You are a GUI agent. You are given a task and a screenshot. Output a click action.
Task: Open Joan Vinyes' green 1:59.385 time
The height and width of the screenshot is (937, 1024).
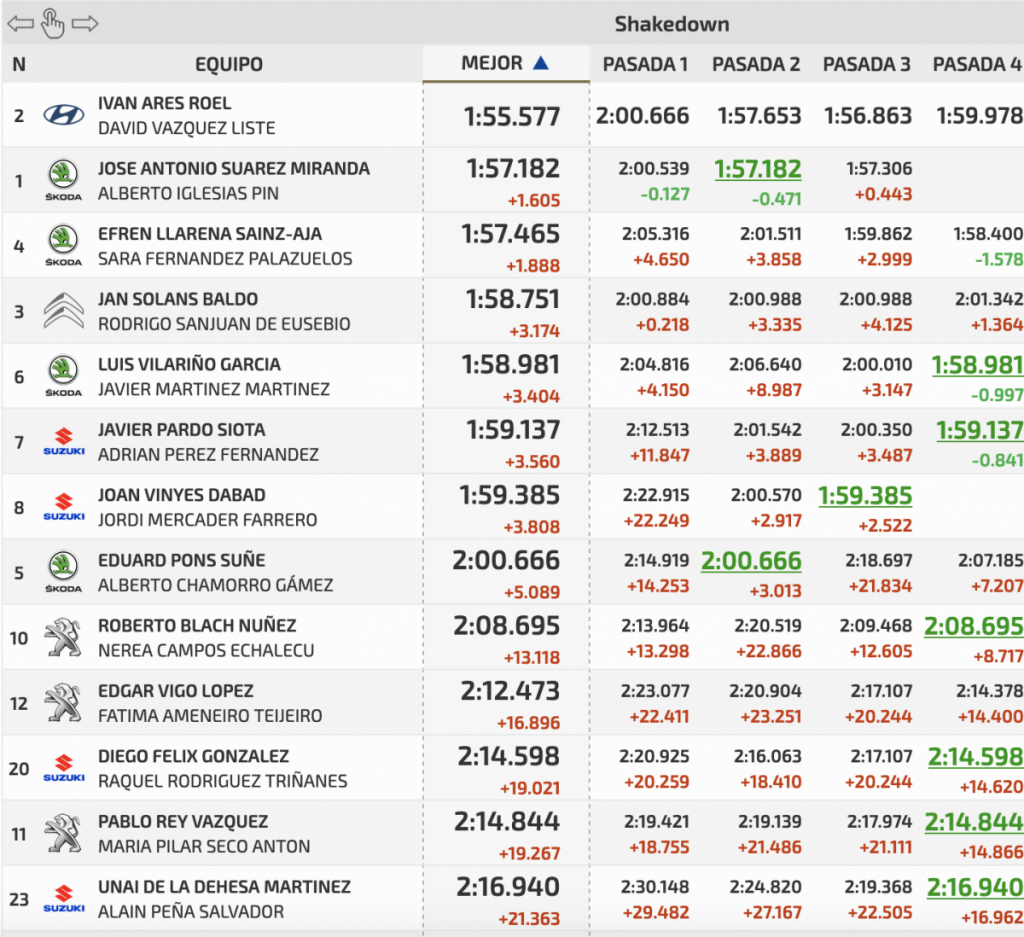click(x=866, y=495)
